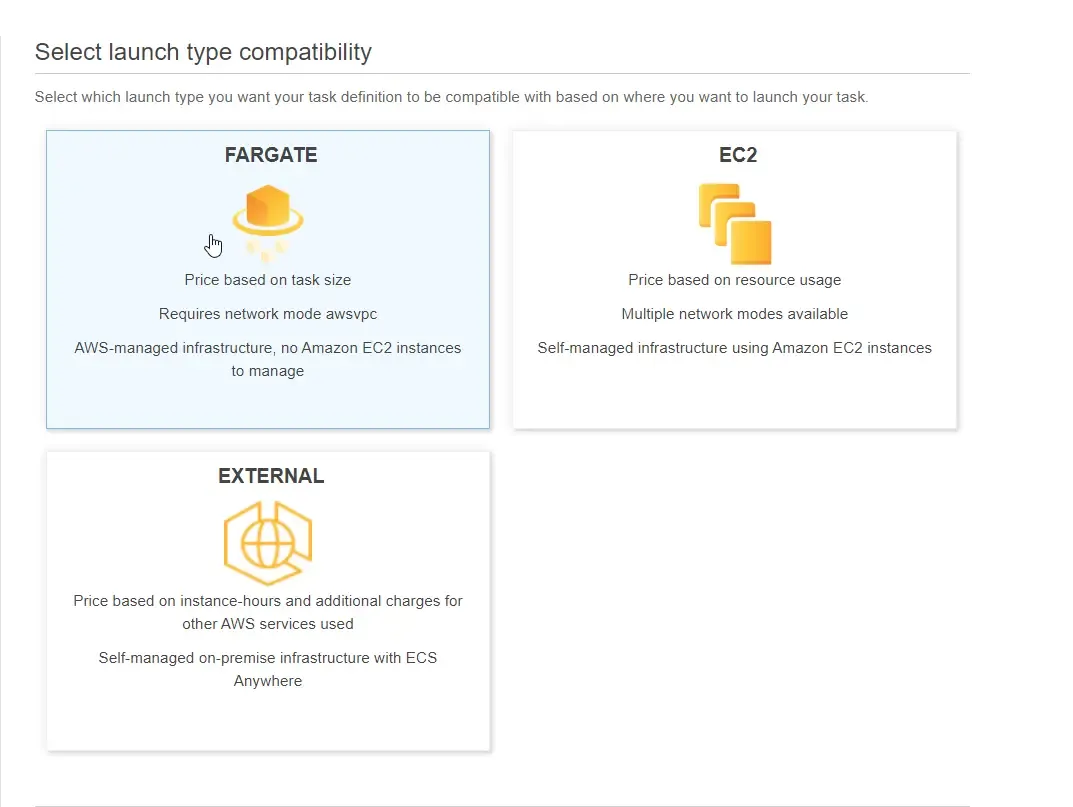Click the divider line below the cards

[x=502, y=796]
